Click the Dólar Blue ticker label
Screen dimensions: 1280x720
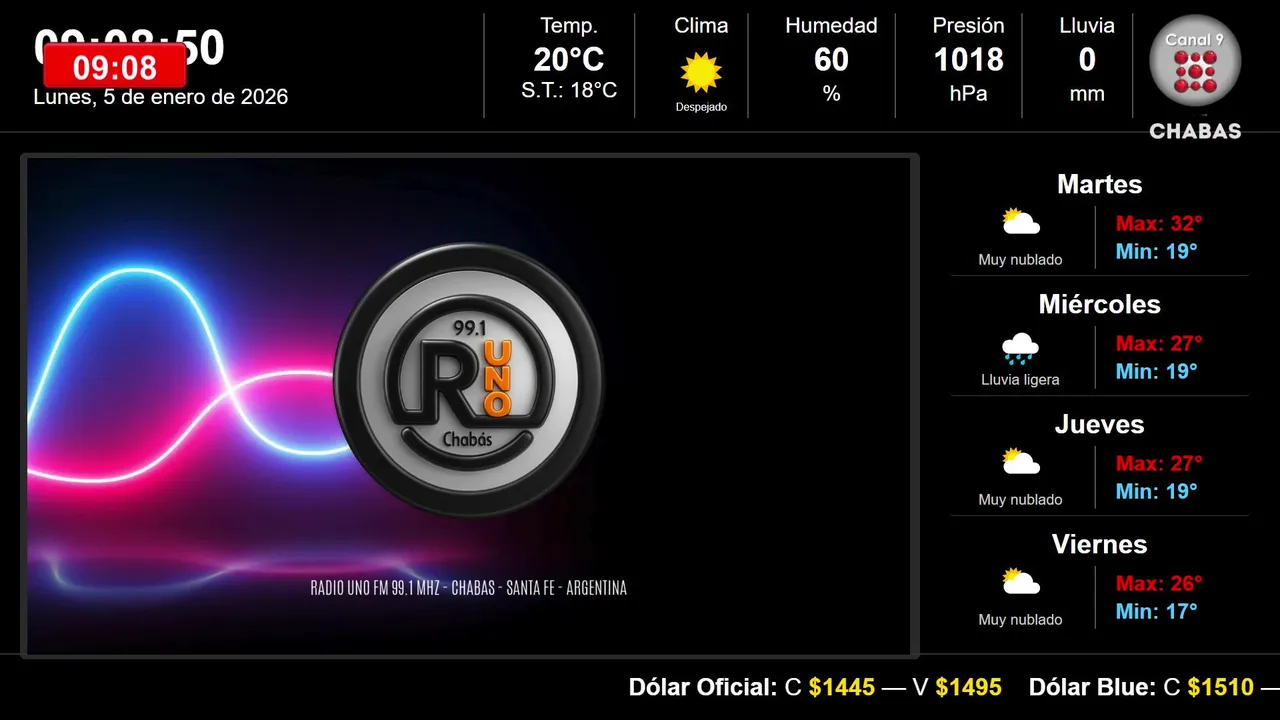[1092, 687]
